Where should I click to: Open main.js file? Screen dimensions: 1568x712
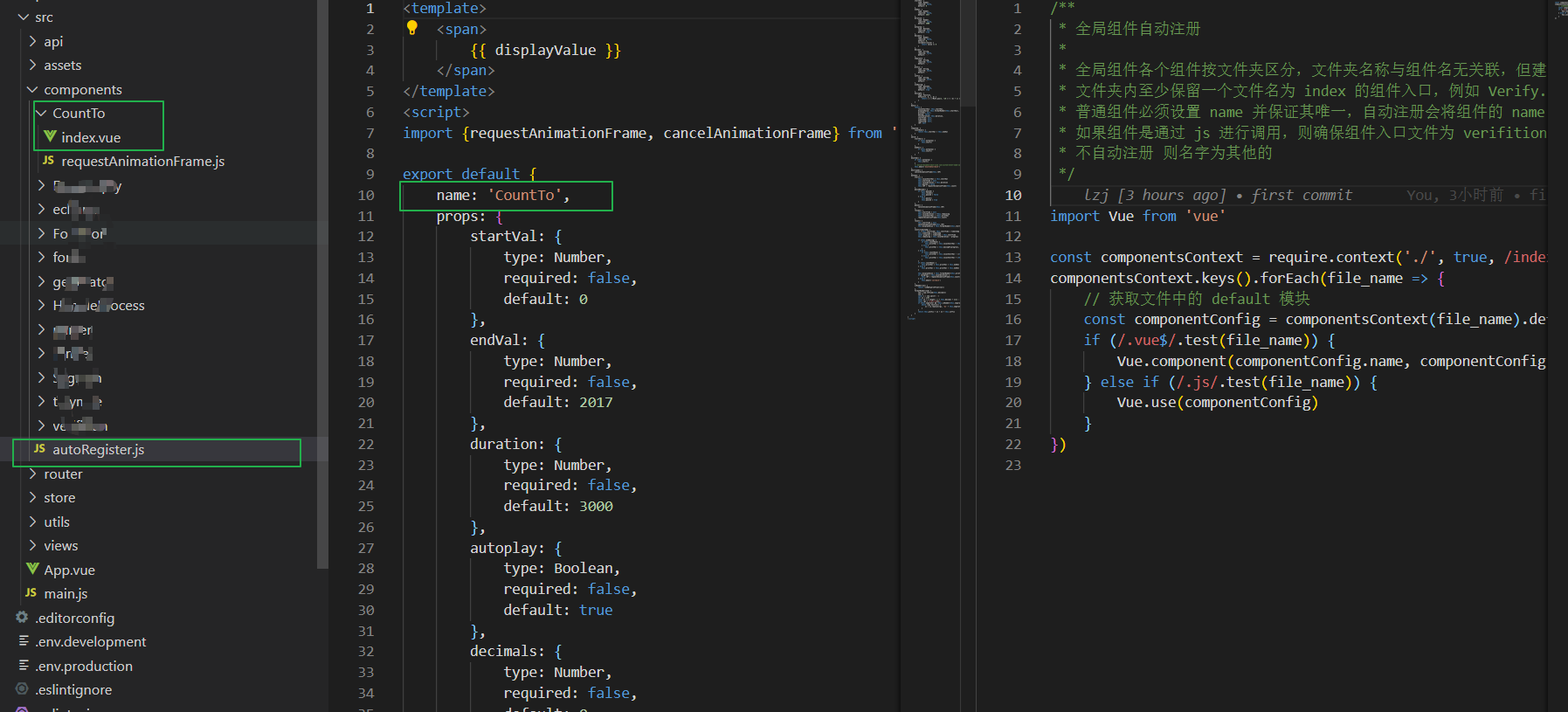(66, 594)
